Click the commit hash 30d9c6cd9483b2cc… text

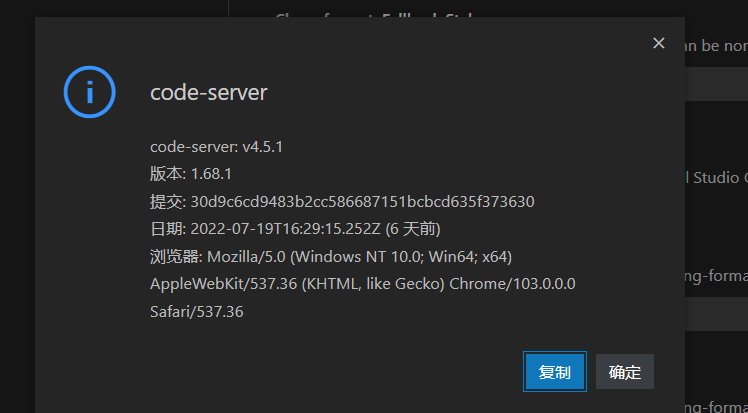(362, 201)
